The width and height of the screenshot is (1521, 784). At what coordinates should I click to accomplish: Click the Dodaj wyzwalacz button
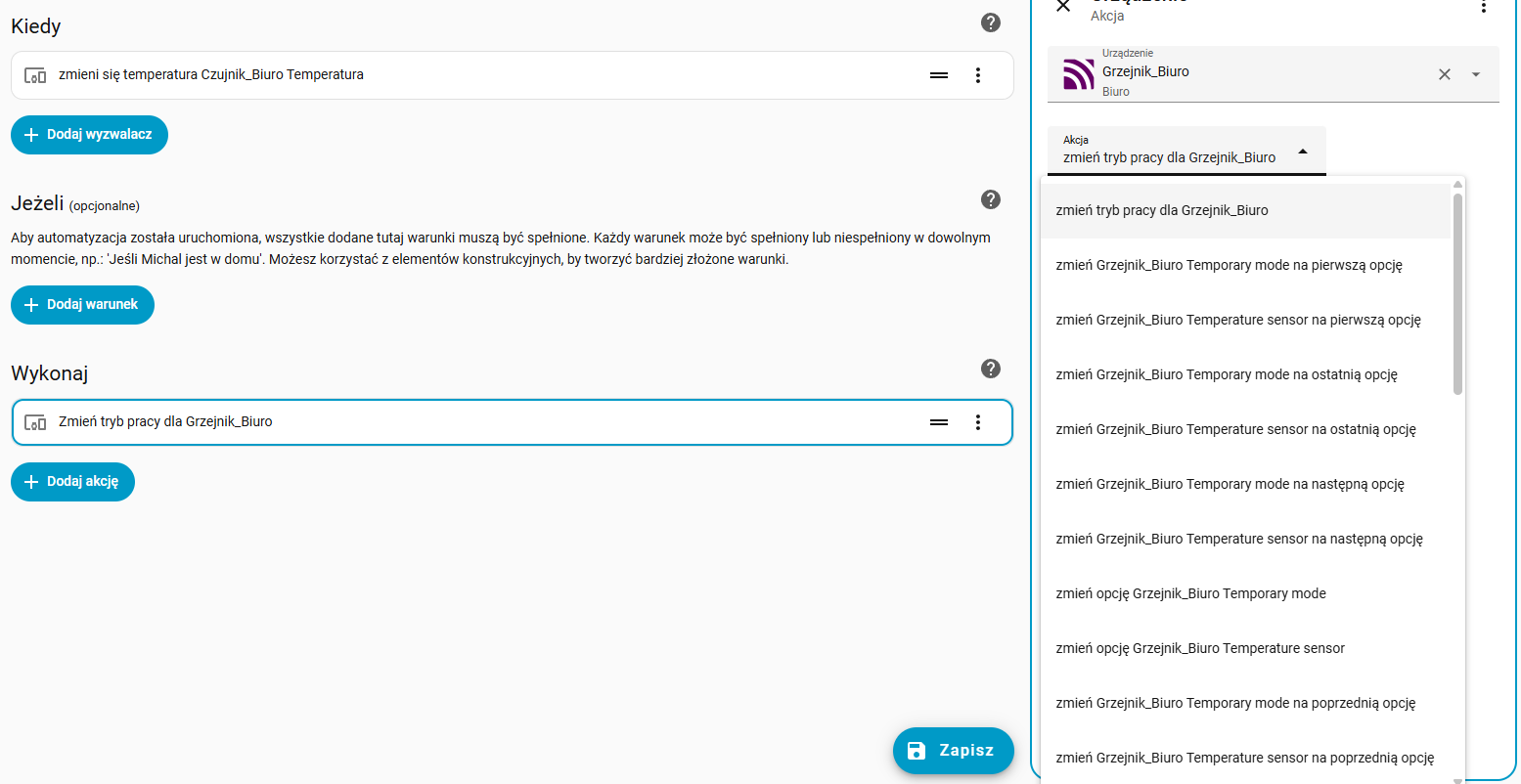coord(89,135)
